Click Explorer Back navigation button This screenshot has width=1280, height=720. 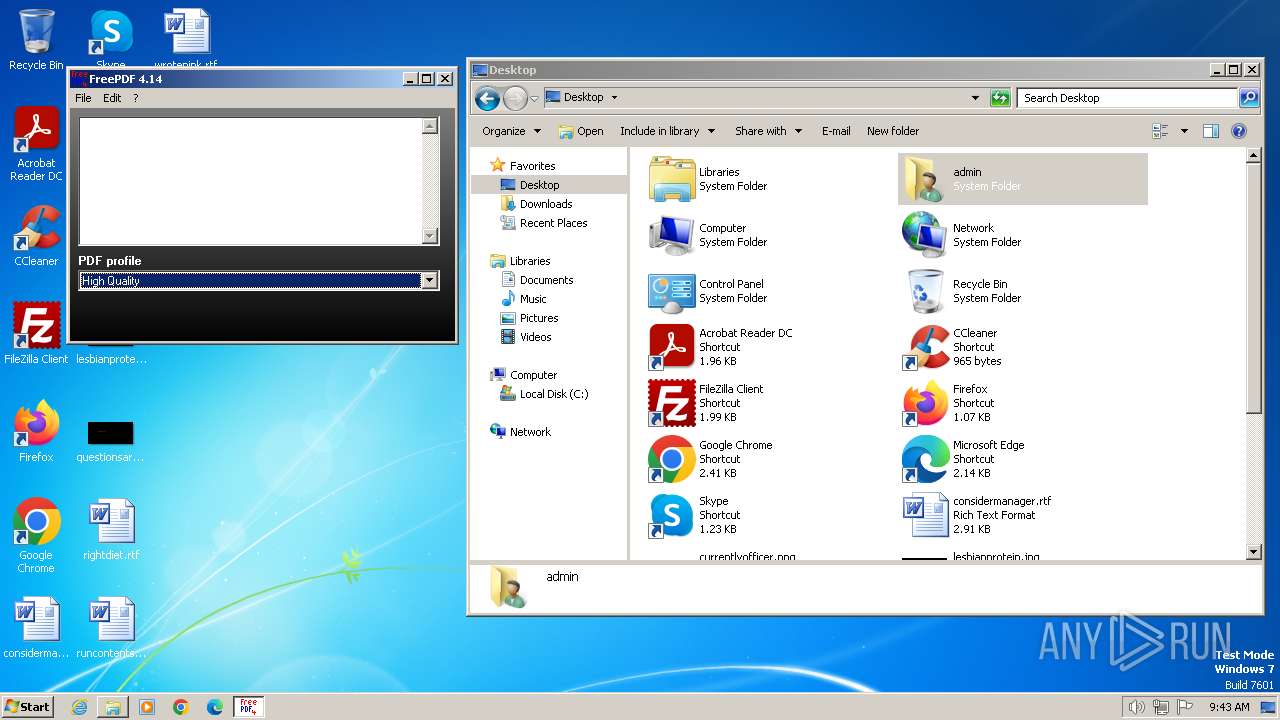(487, 98)
